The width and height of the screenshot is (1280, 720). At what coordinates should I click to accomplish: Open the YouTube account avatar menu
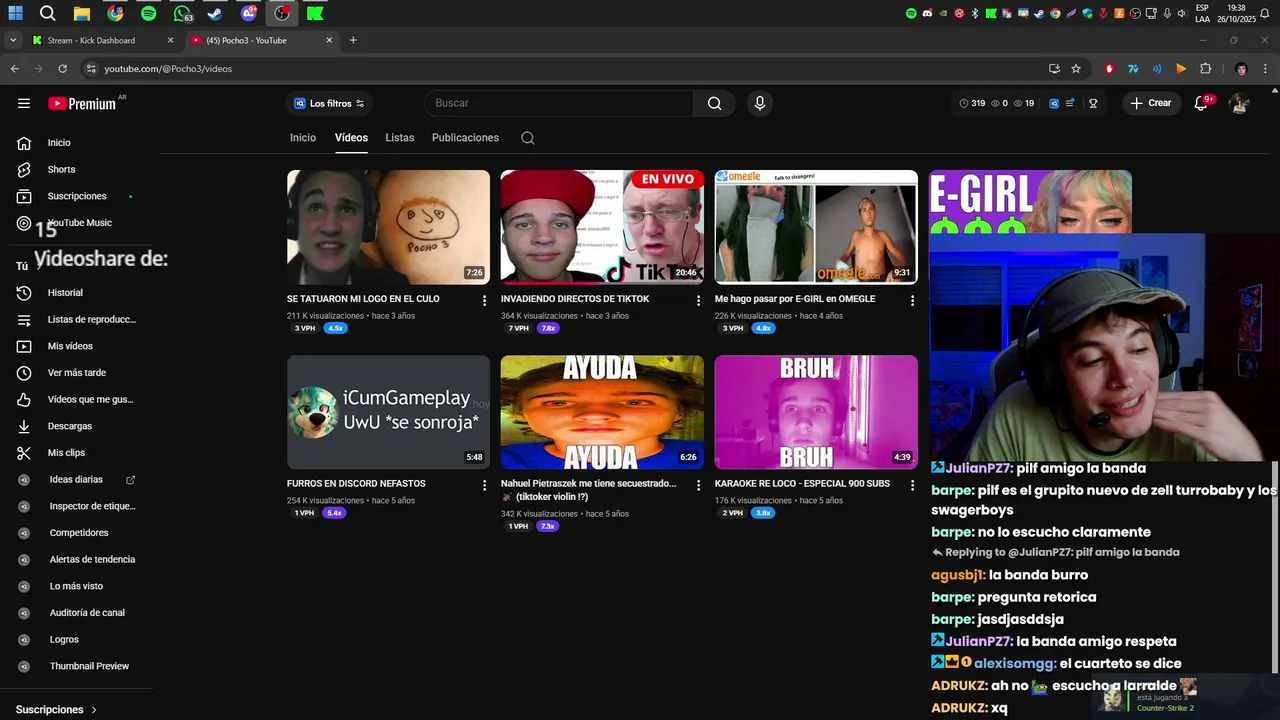(1239, 103)
